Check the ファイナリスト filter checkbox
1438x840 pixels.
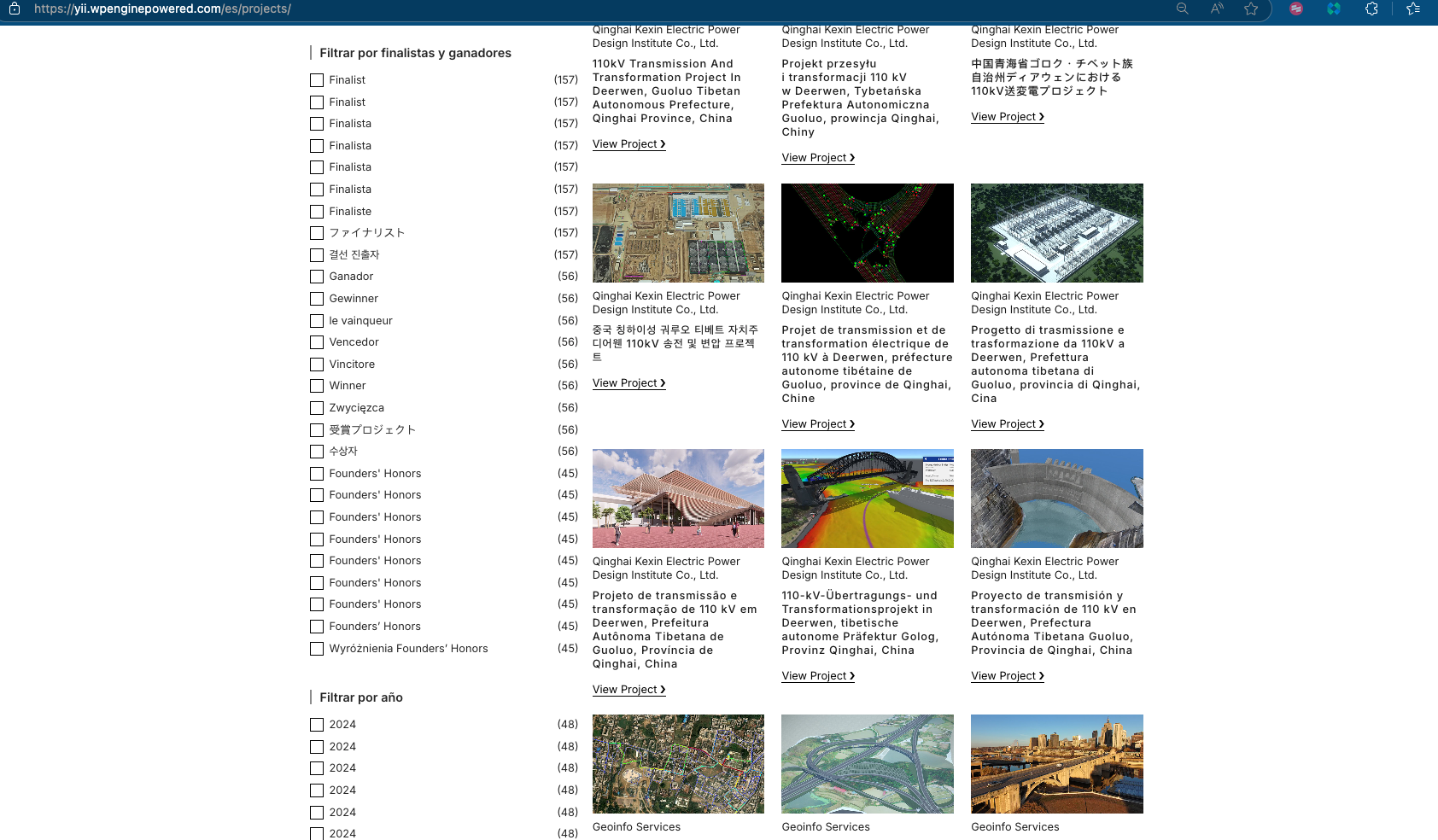tap(317, 233)
